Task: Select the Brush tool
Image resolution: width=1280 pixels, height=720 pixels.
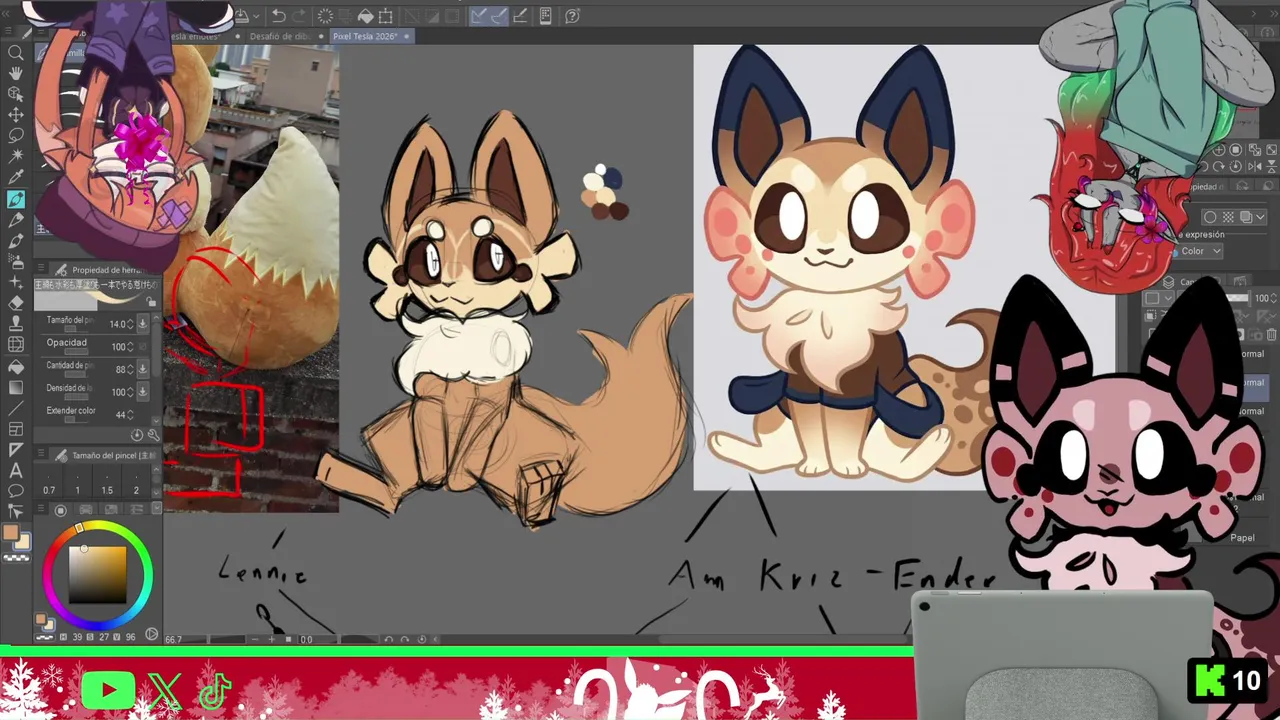Action: tap(16, 241)
